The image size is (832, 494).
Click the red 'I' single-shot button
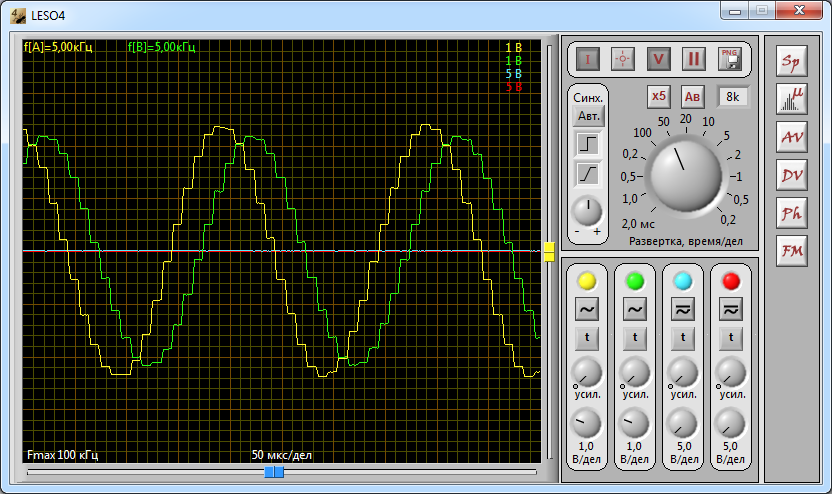(x=587, y=59)
